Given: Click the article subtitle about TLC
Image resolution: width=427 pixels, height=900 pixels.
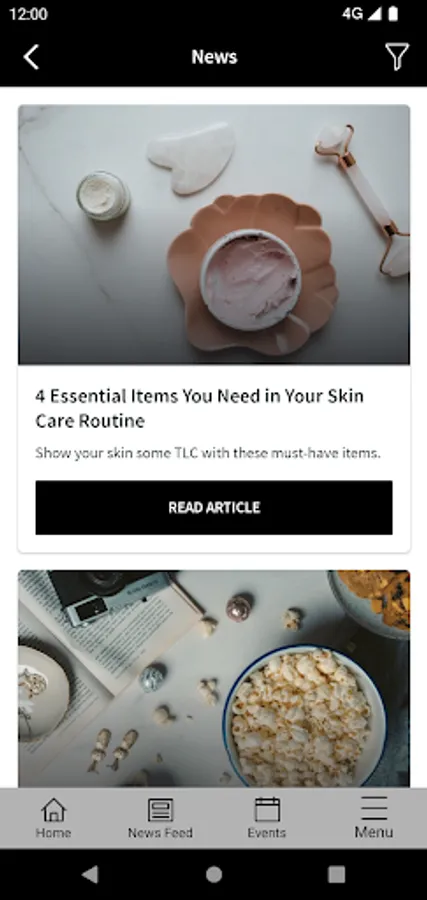Looking at the screenshot, I should tap(208, 453).
